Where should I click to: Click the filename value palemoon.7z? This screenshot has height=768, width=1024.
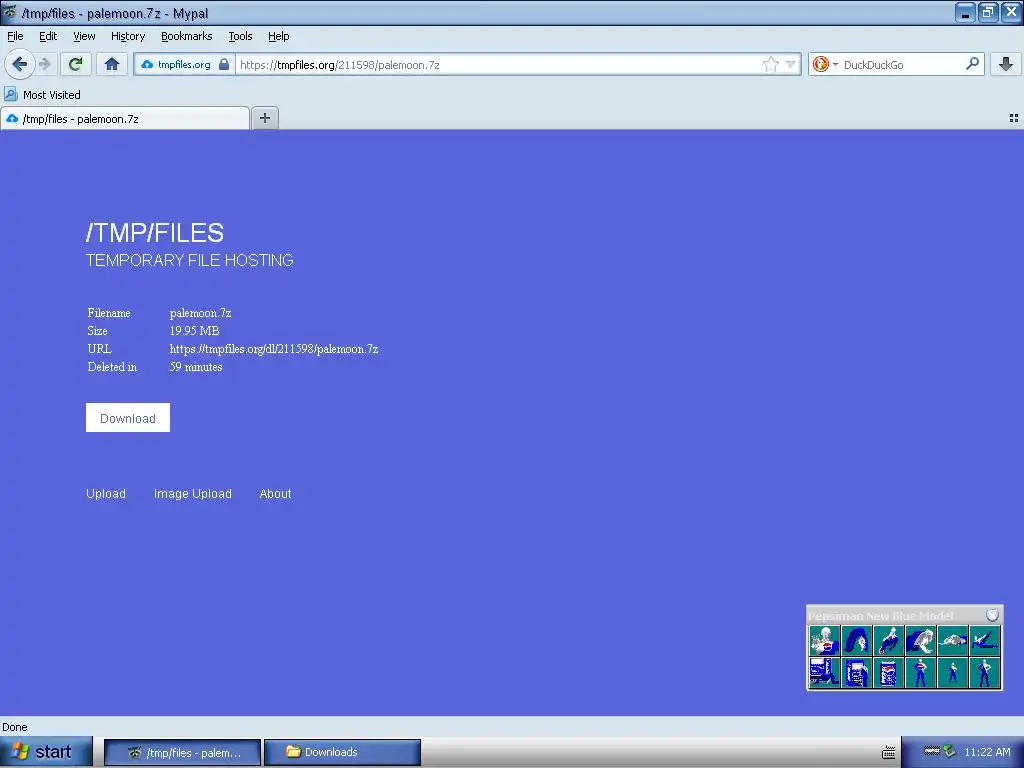click(200, 313)
